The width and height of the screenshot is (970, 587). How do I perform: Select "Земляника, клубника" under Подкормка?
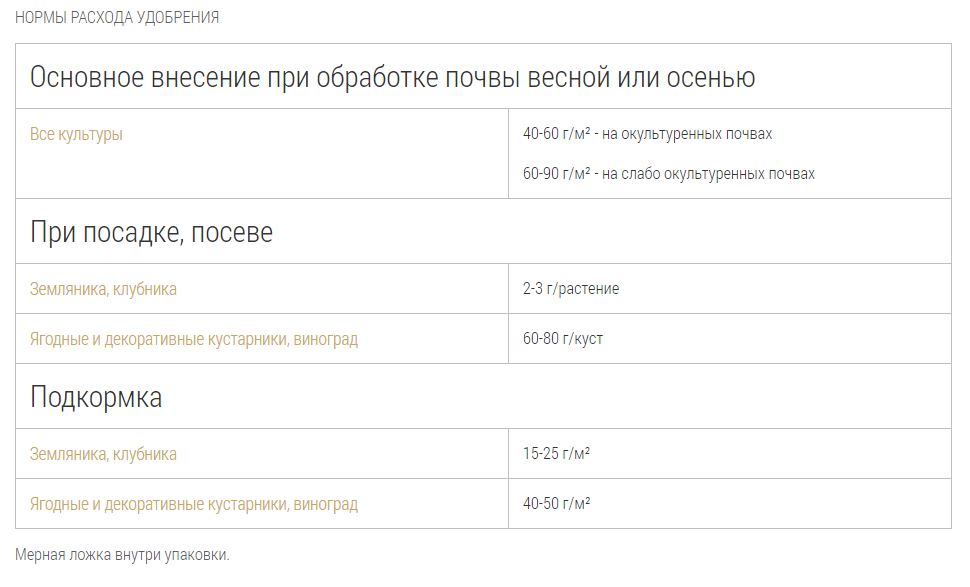click(x=103, y=454)
